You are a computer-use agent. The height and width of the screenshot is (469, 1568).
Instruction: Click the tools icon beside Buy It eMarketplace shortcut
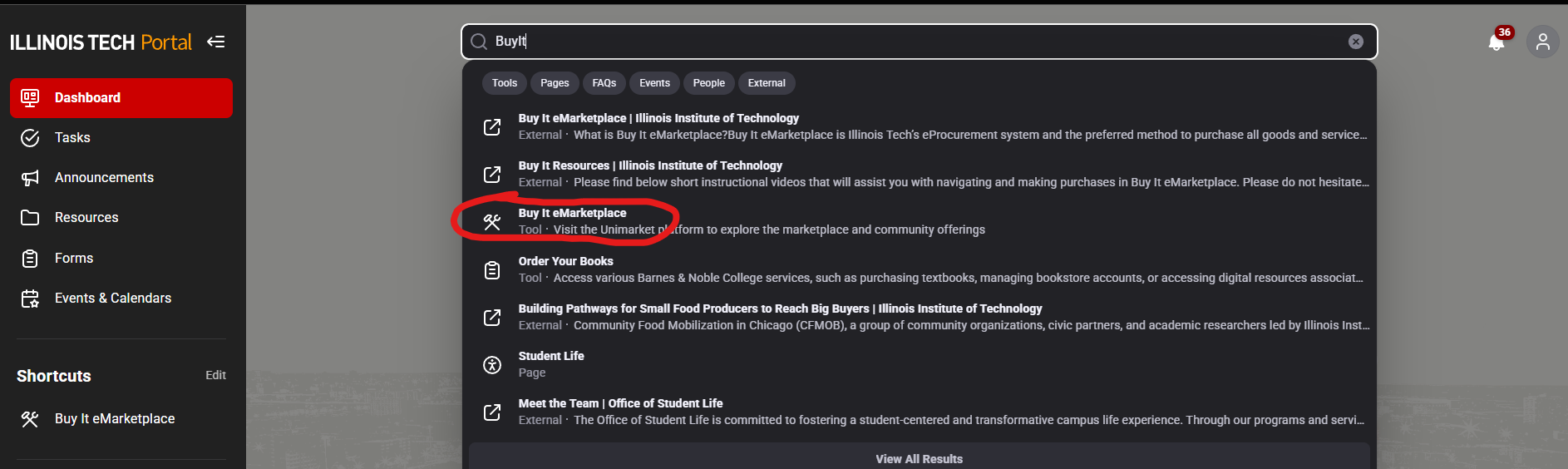(30, 419)
